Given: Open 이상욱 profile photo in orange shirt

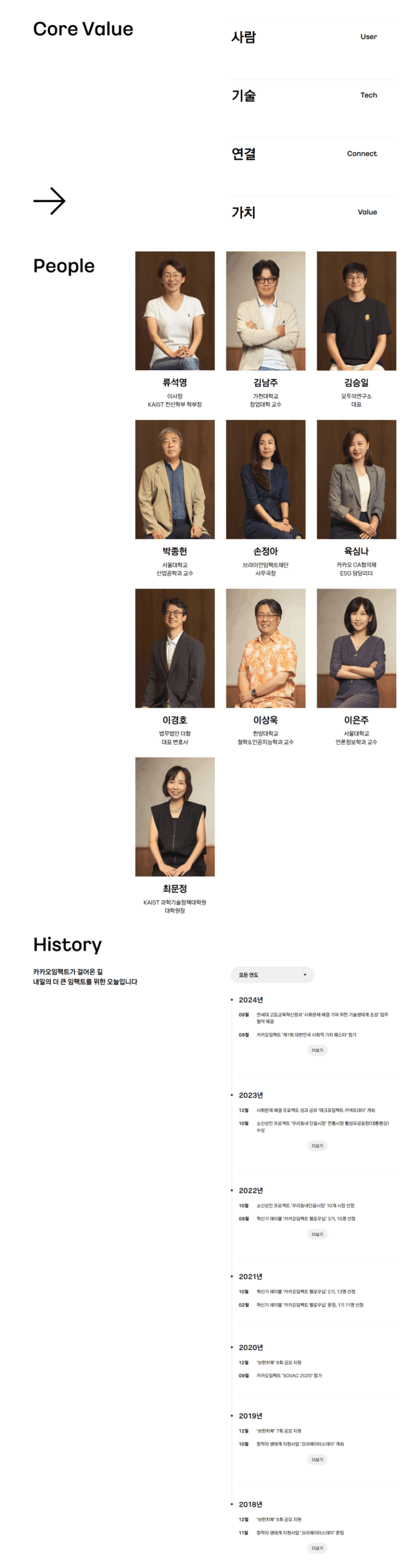Looking at the screenshot, I should pyautogui.click(x=266, y=648).
